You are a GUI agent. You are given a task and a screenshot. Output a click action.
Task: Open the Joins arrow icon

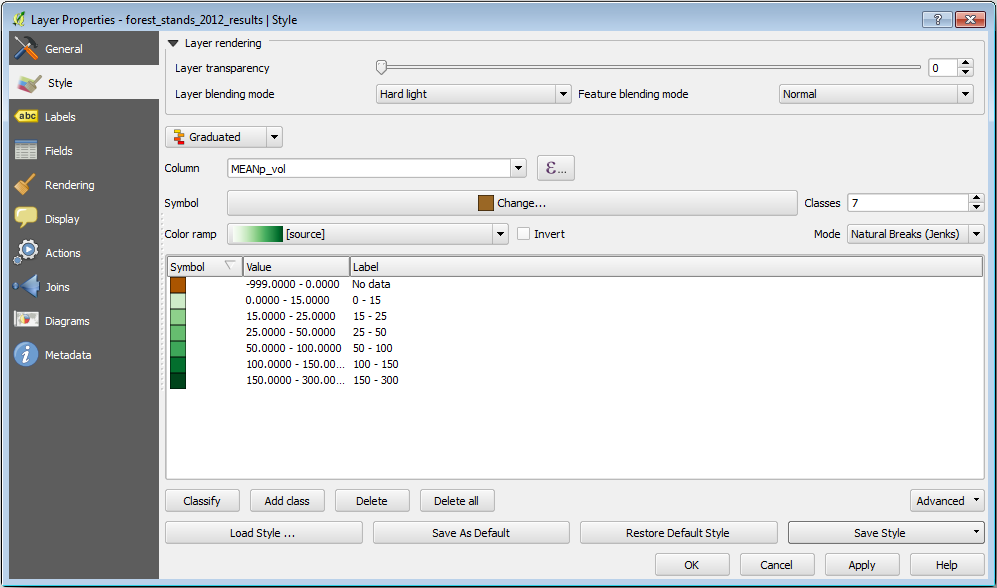(27, 287)
